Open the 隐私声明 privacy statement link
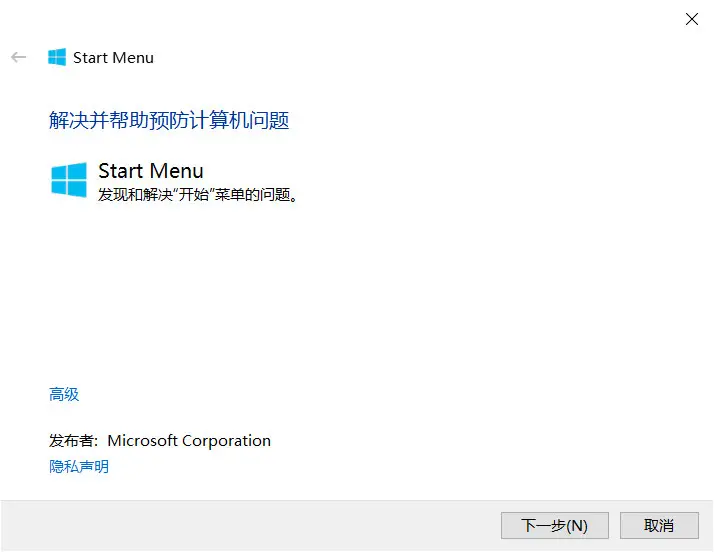714x552 pixels. (x=79, y=466)
